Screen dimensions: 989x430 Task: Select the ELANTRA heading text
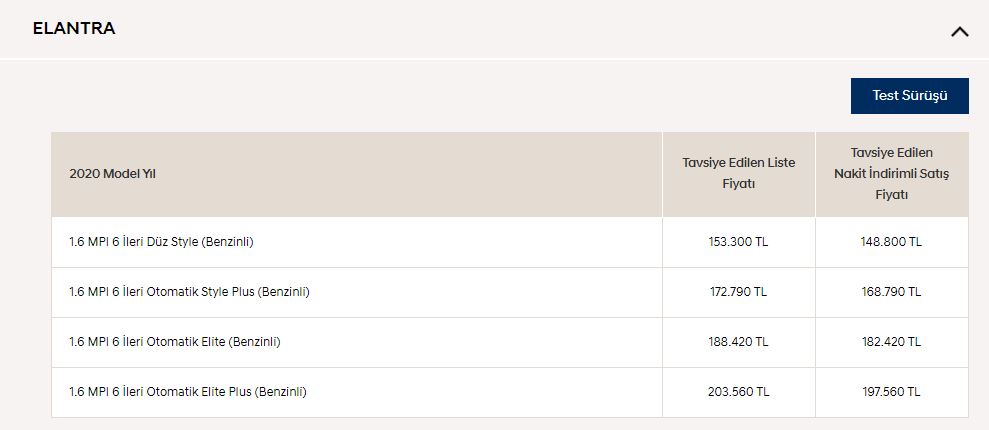[74, 28]
